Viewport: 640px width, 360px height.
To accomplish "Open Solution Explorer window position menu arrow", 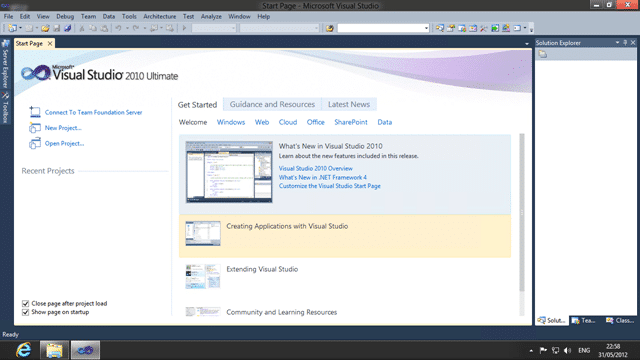I will tap(617, 42).
